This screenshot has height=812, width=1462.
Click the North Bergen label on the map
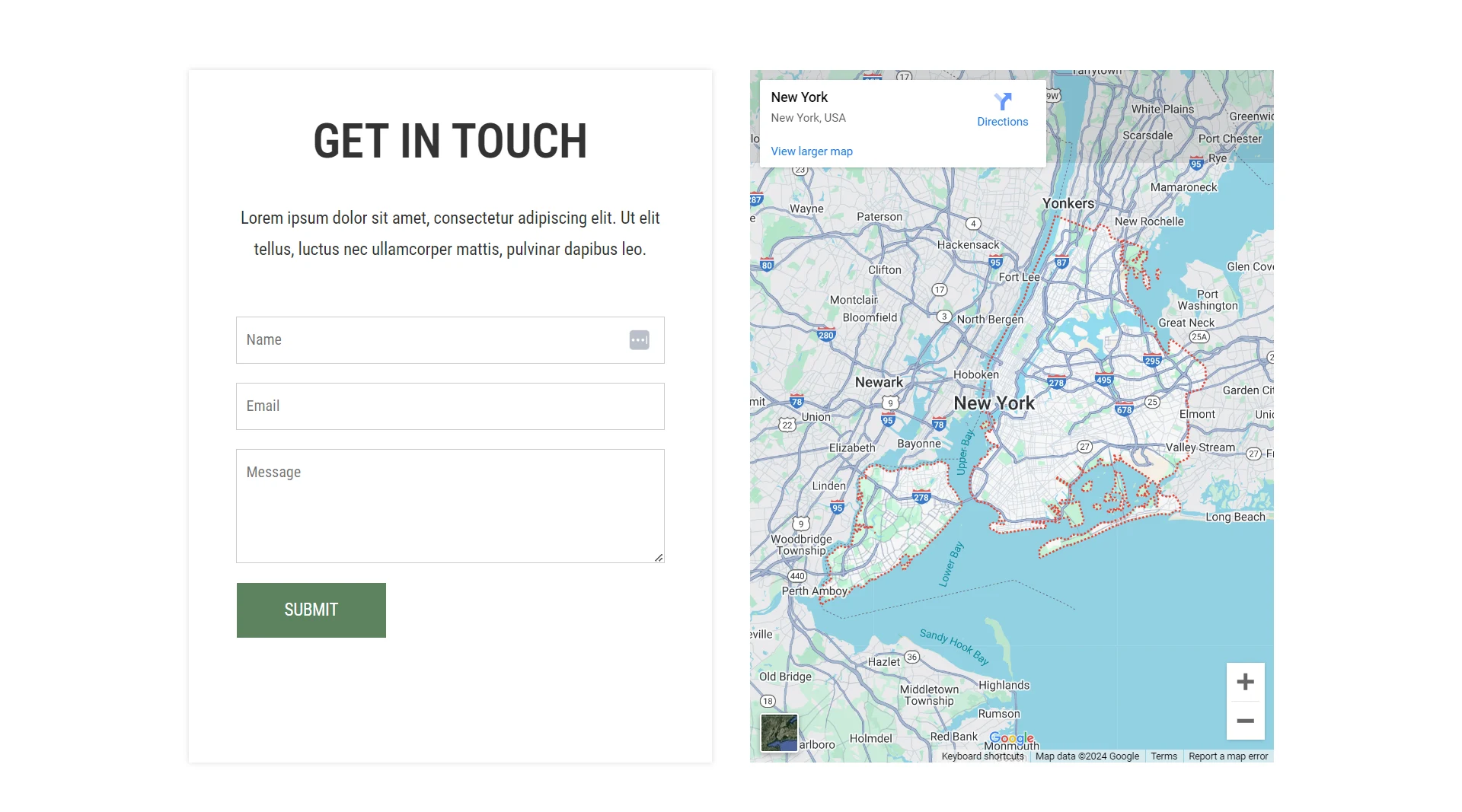pyautogui.click(x=990, y=320)
